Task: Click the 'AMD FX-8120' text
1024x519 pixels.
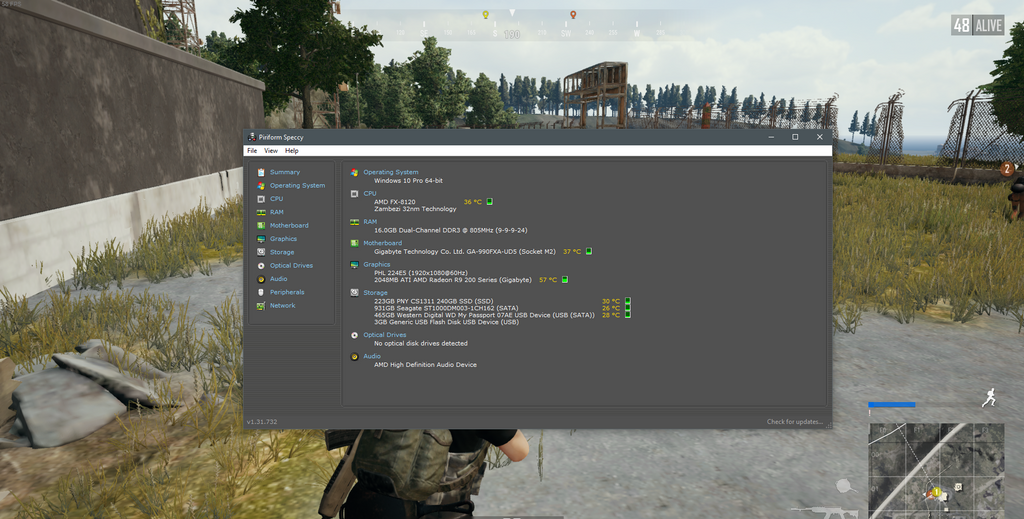Action: [x=394, y=202]
